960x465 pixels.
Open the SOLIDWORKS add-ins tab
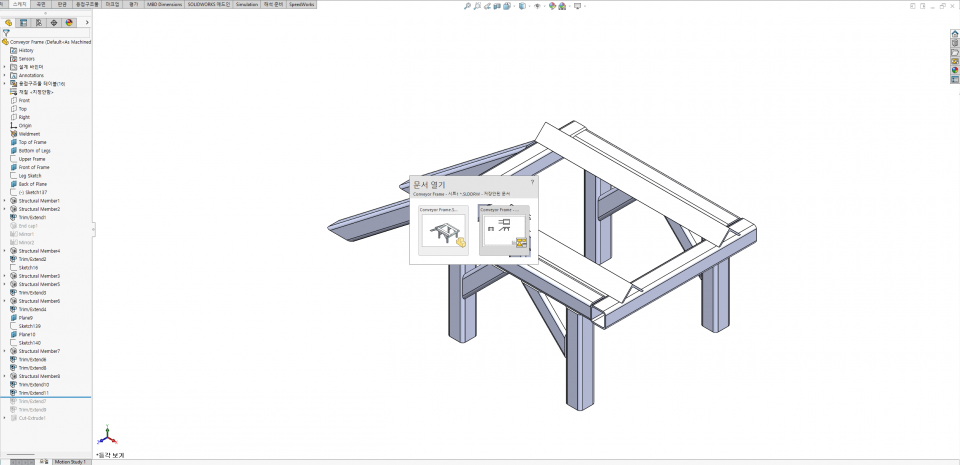pos(209,4)
